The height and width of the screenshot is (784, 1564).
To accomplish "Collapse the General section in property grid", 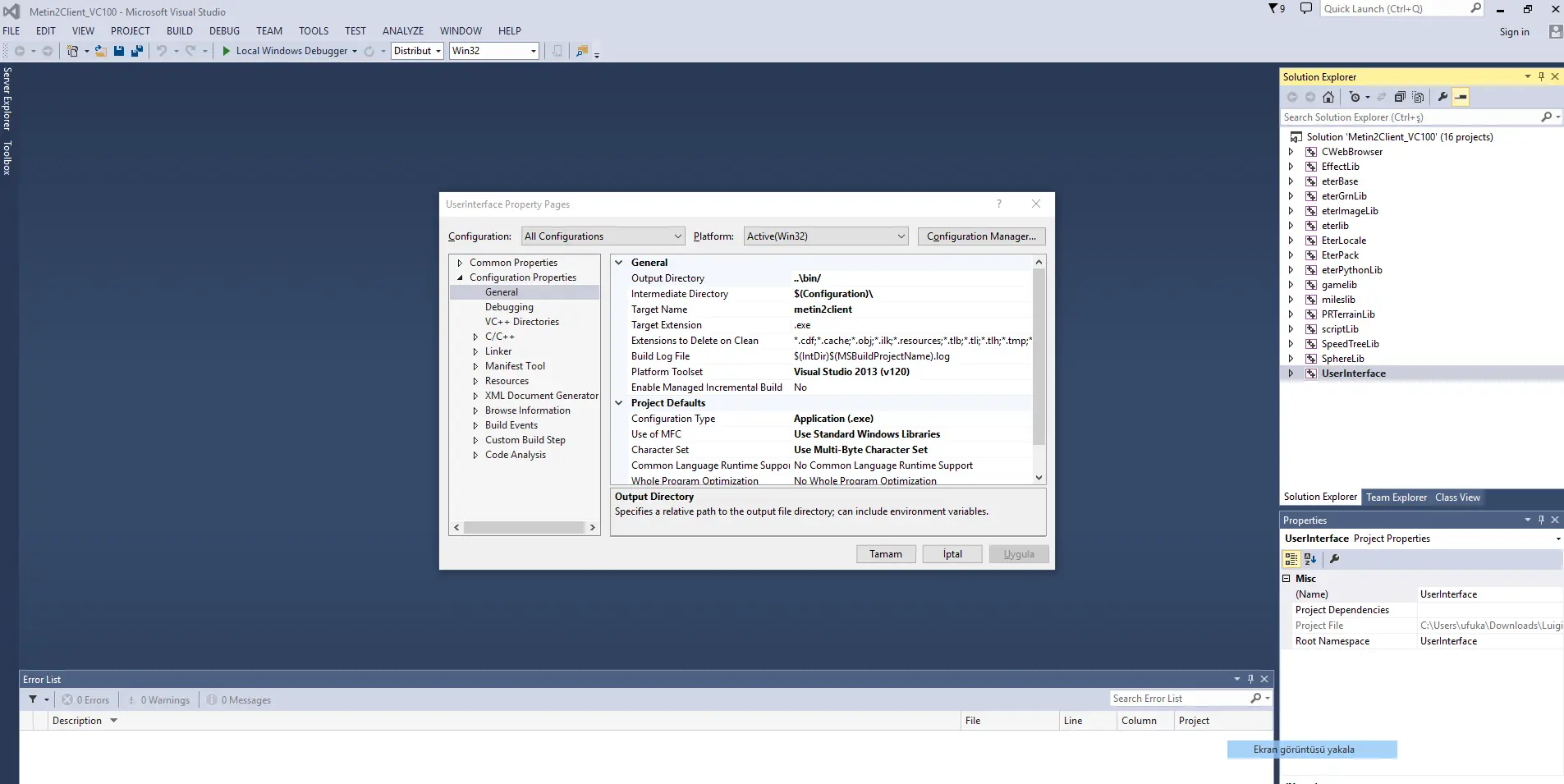I will tap(619, 263).
